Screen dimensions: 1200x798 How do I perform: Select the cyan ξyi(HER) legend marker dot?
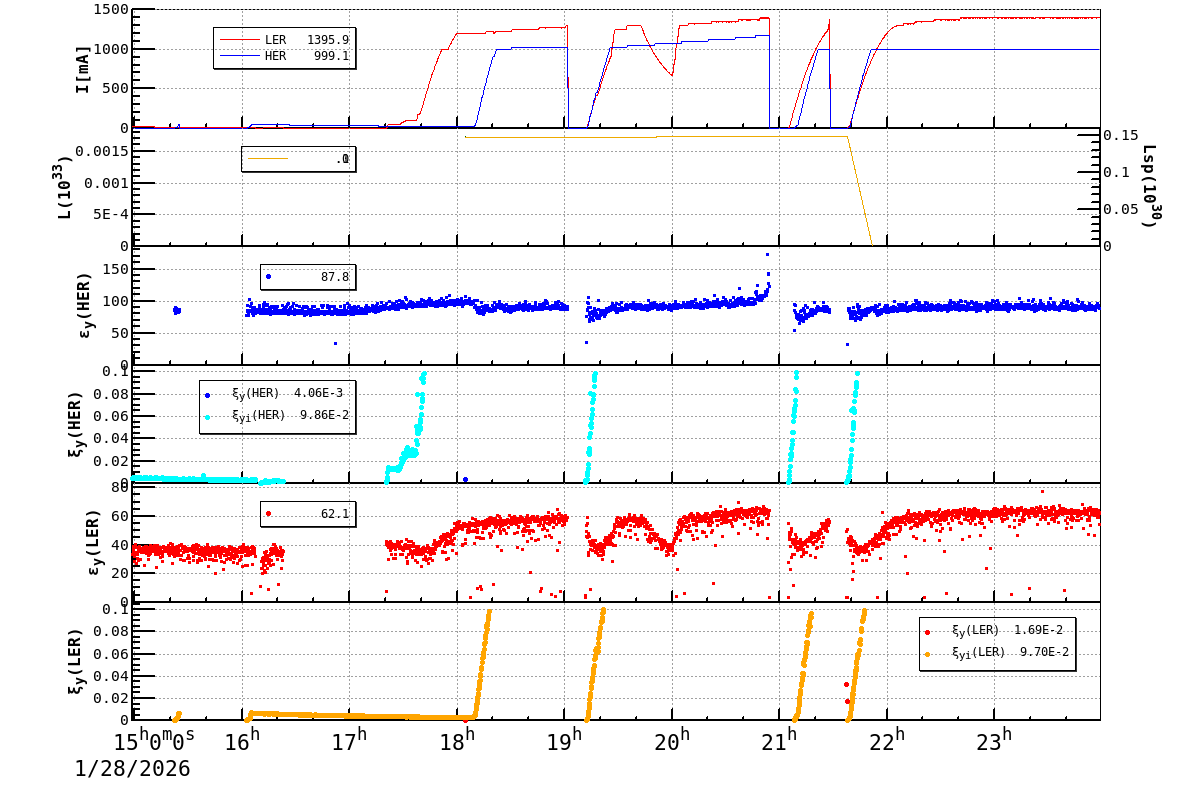[x=208, y=418]
